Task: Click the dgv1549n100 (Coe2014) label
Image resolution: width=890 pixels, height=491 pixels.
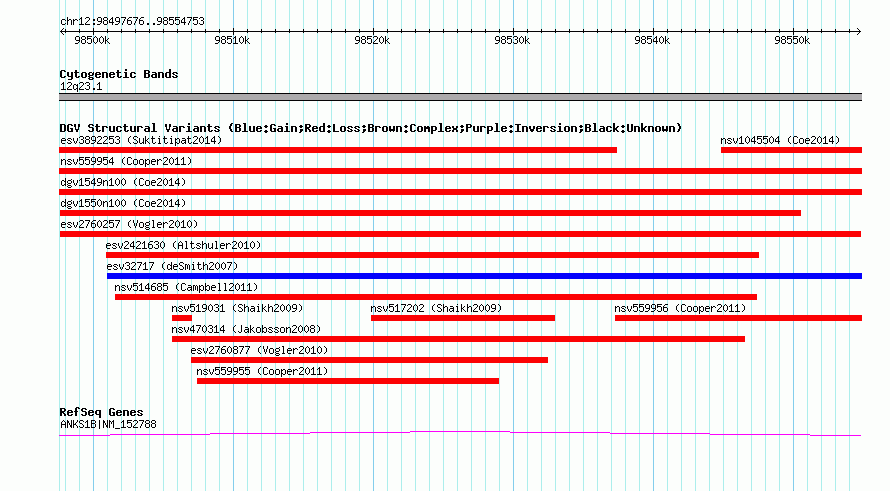Action: coord(123,182)
